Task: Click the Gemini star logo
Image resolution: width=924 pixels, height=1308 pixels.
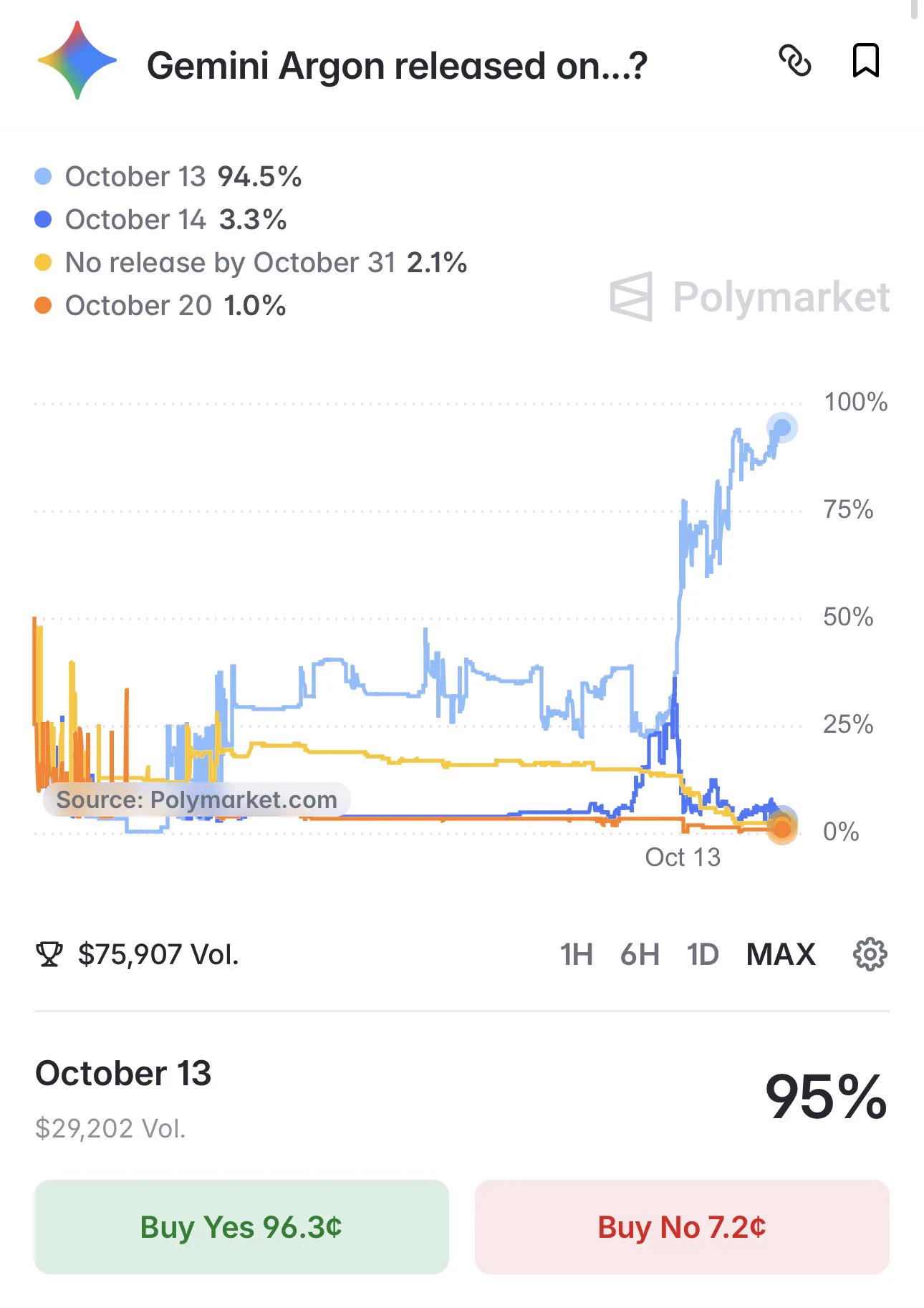Action: click(77, 60)
